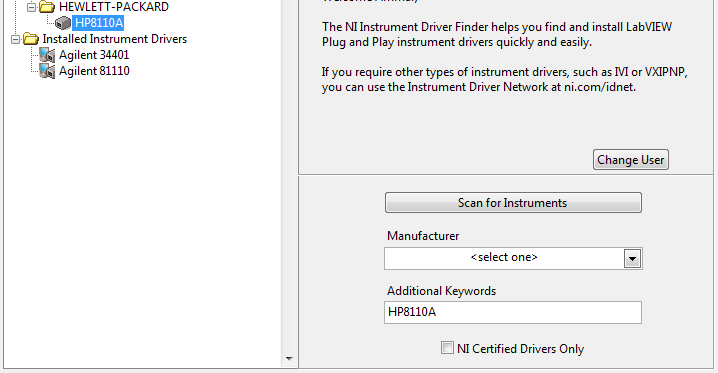Click the HP8110A instrument device icon
The height and width of the screenshot is (373, 718).
tap(63, 23)
